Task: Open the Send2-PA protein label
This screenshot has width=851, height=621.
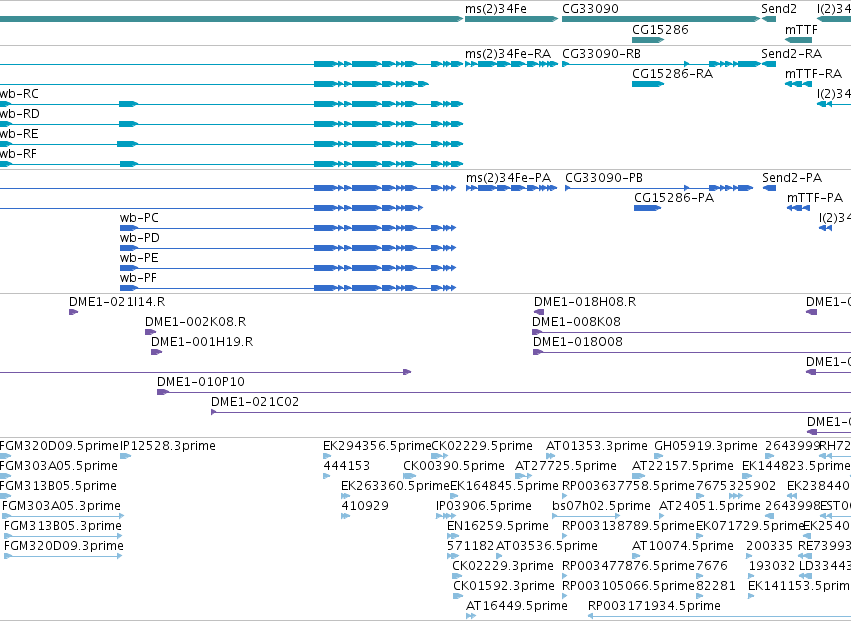Action: tap(792, 178)
